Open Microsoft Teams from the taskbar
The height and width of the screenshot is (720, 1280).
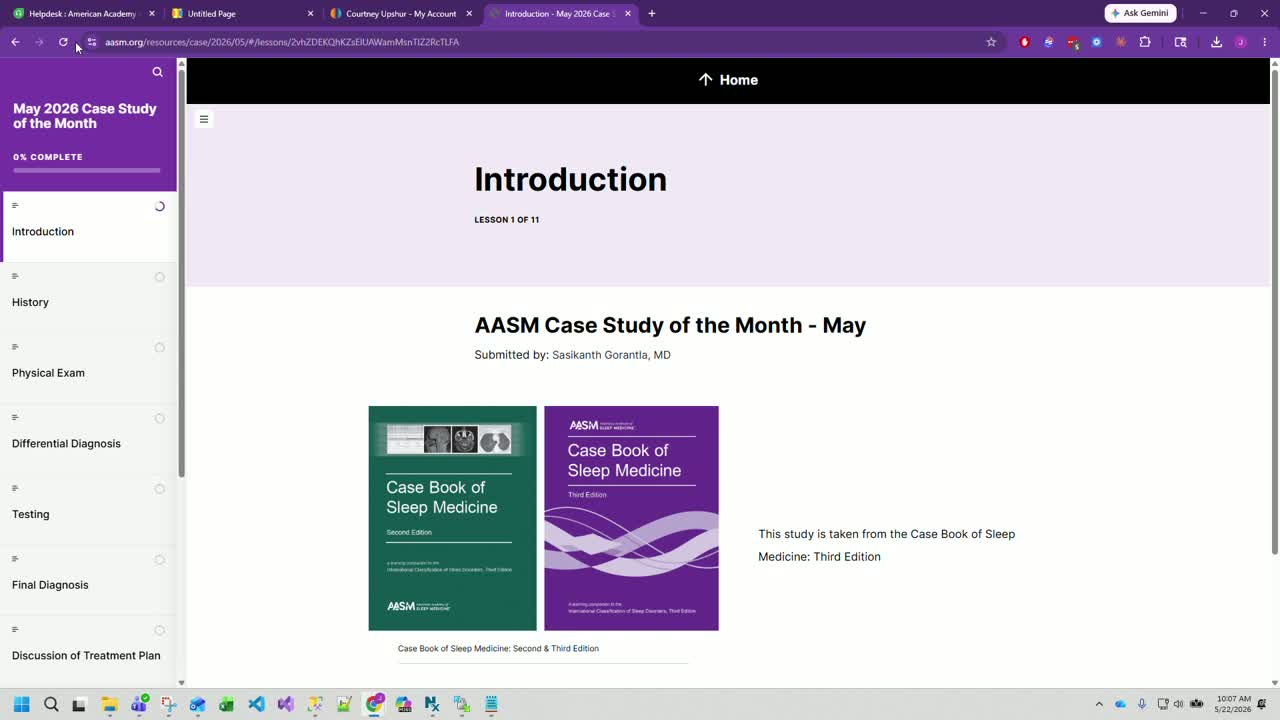pos(139,704)
